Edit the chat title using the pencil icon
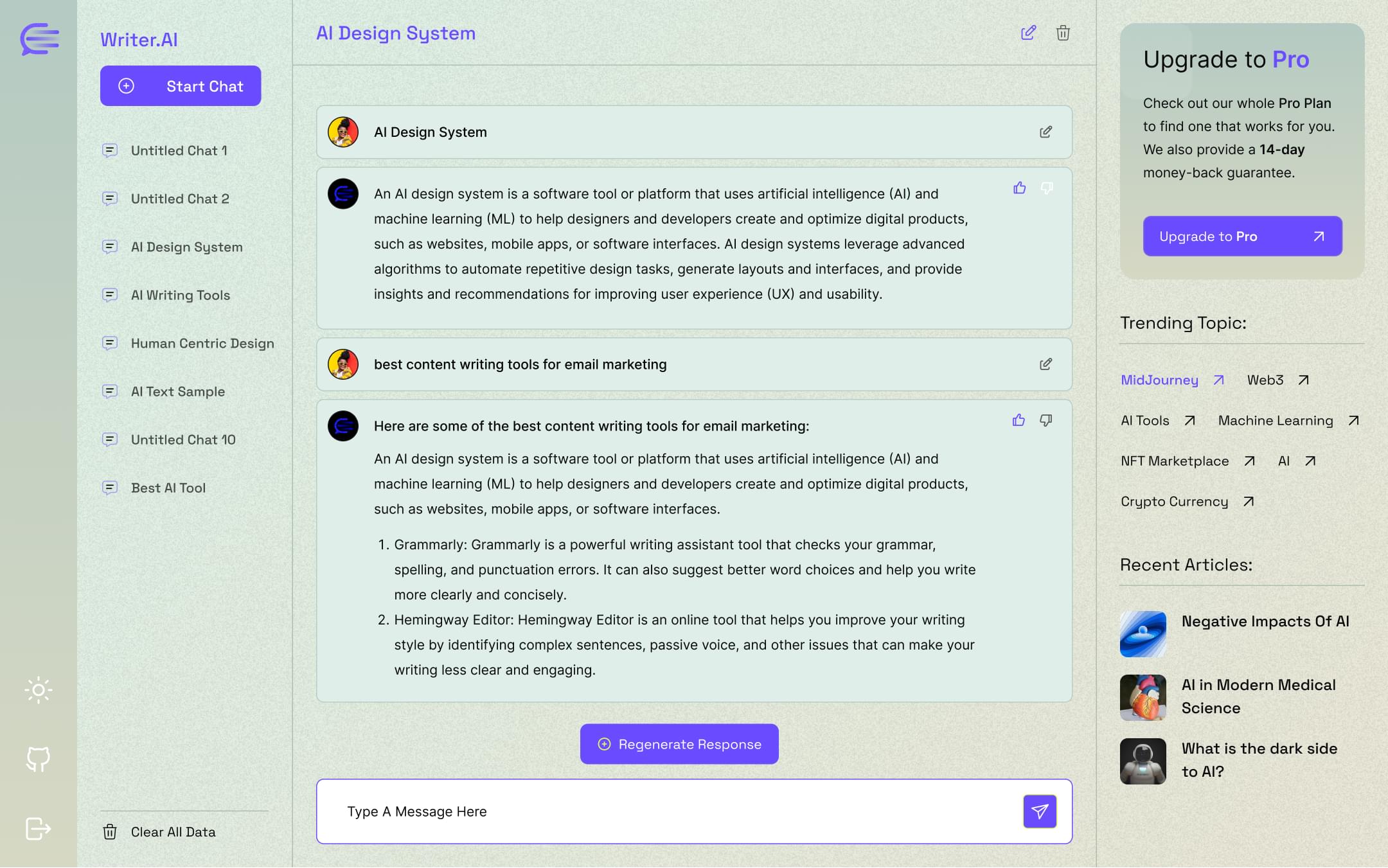 click(x=1028, y=33)
